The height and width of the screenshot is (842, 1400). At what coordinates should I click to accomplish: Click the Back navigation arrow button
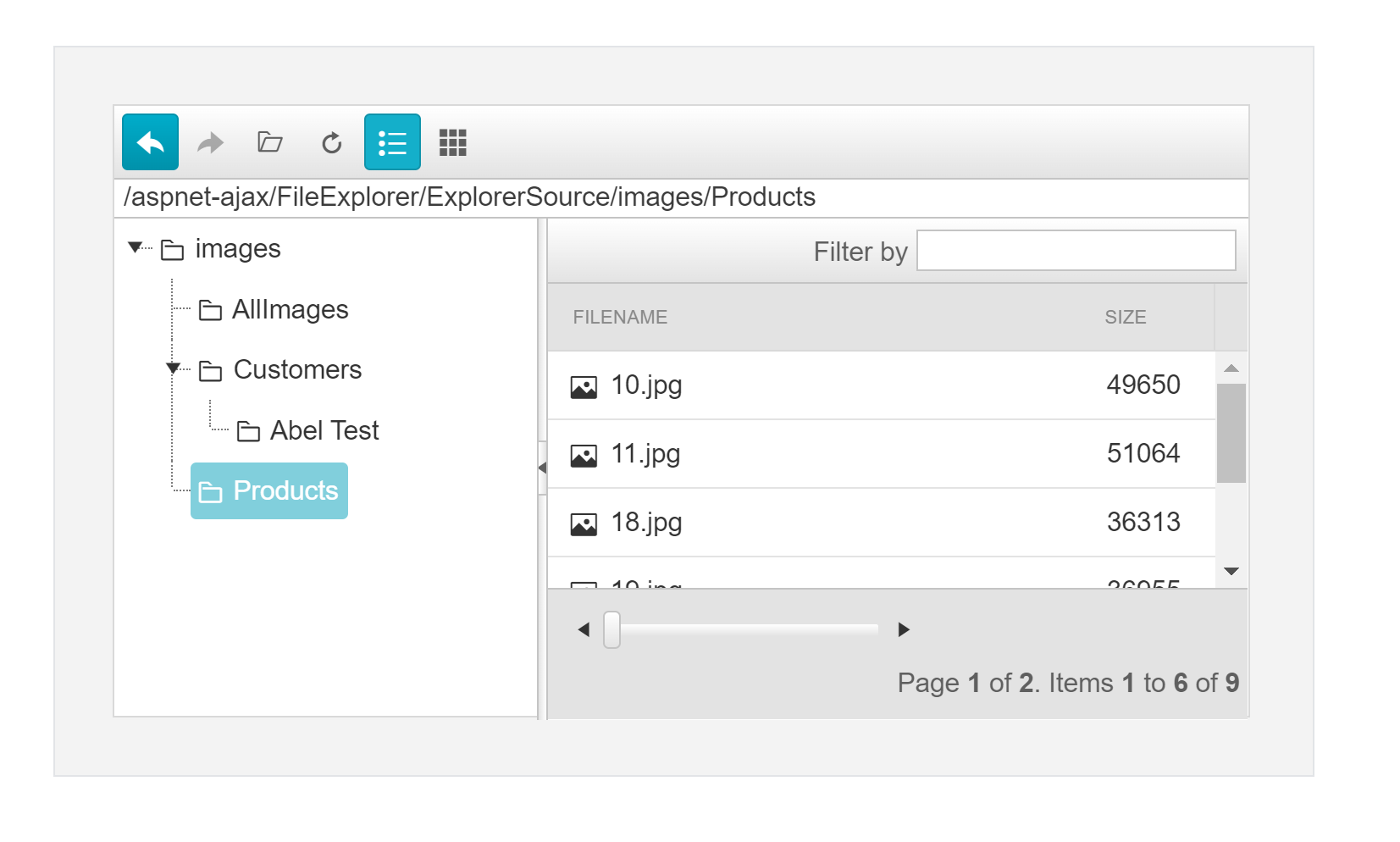click(x=150, y=142)
